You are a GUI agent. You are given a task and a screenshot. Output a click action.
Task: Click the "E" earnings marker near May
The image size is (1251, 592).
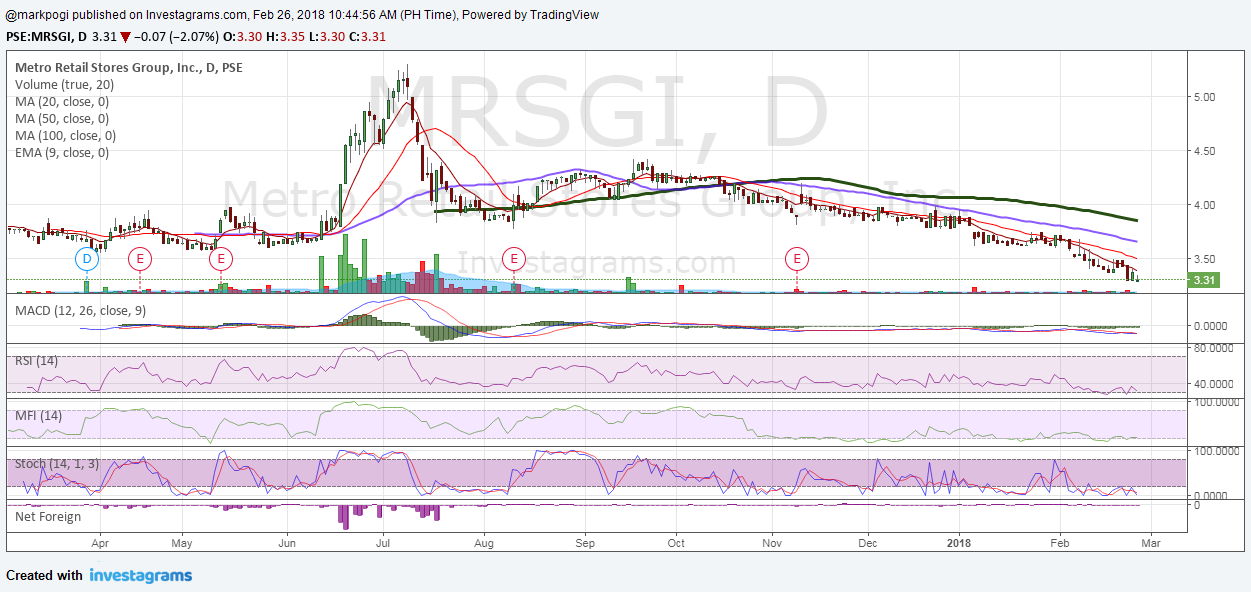pos(221,258)
